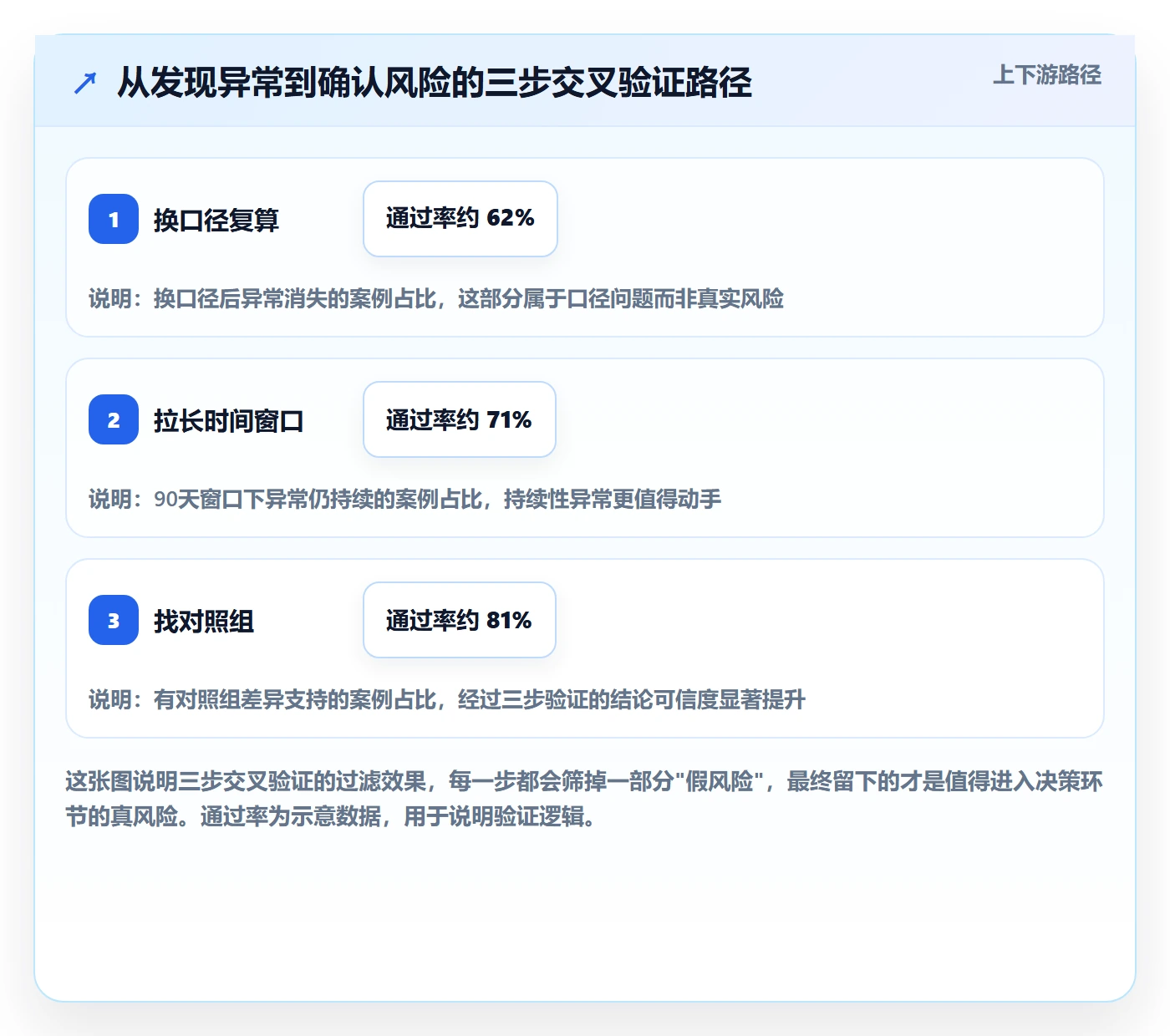Click the blue step 1 number badge
This screenshot has height=1036, width=1170.
point(114,219)
